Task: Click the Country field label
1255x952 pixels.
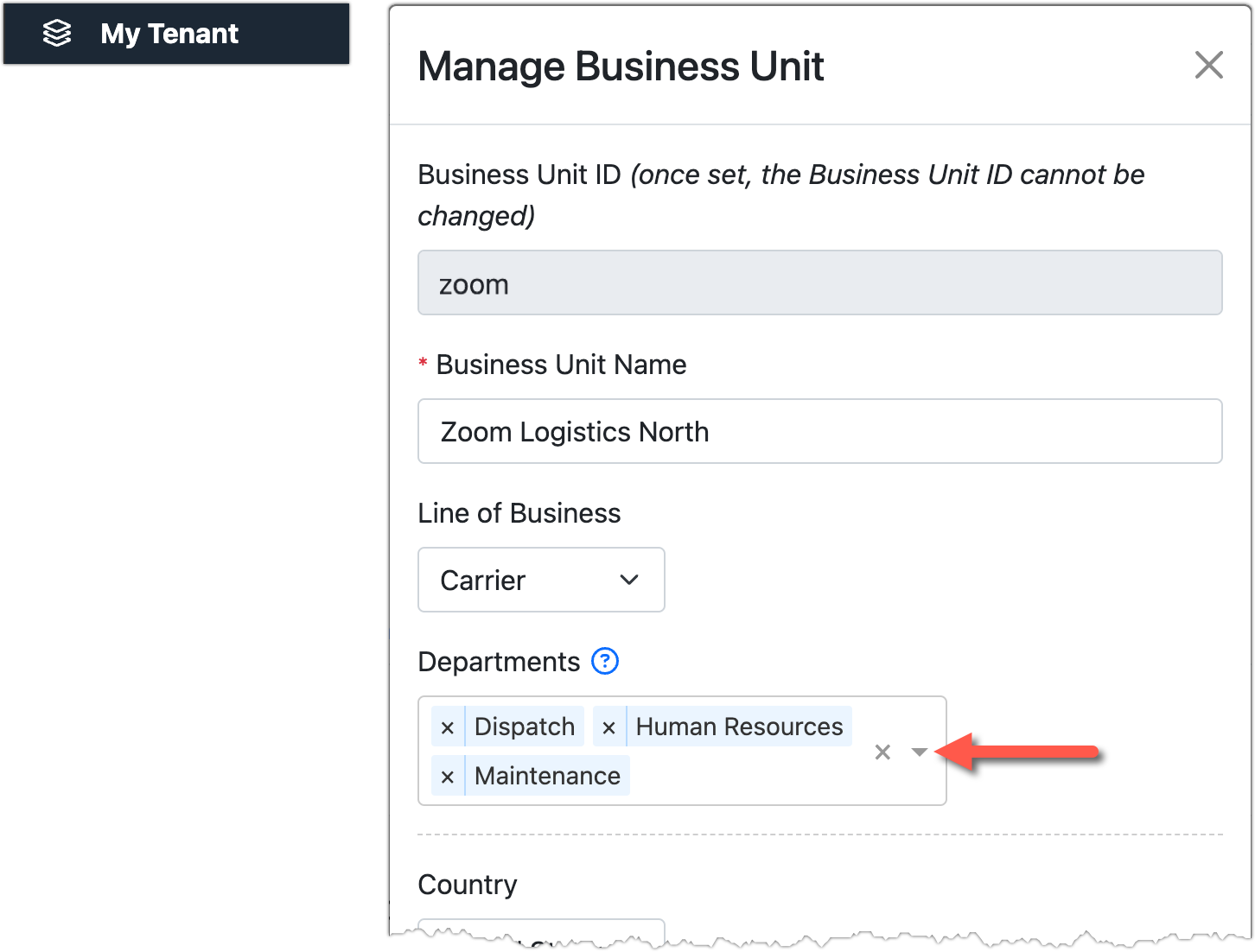Action: [468, 885]
